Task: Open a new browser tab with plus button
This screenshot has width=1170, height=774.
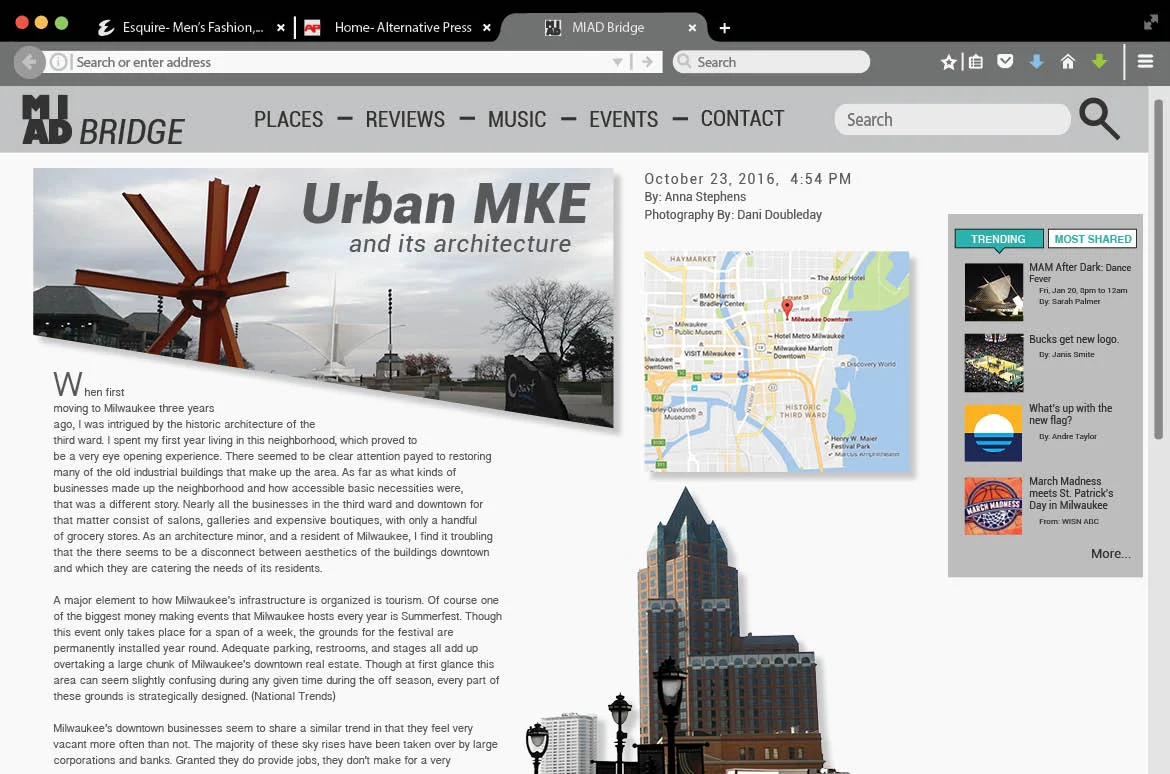Action: [725, 28]
